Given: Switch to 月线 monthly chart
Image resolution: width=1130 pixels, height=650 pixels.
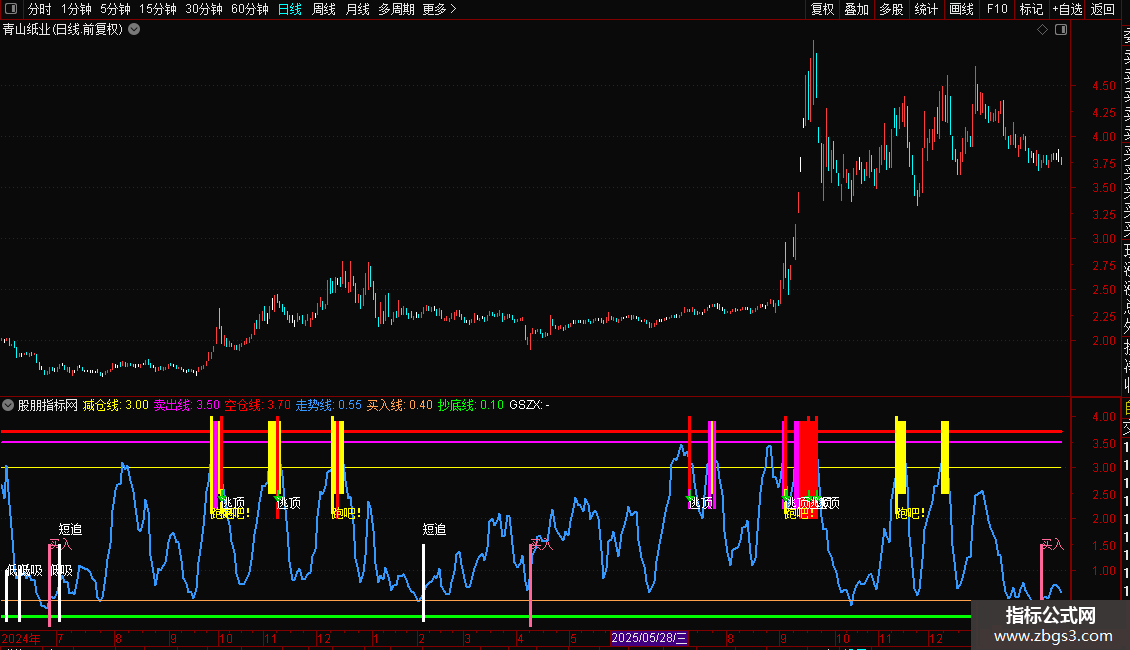Looking at the screenshot, I should tap(357, 9).
